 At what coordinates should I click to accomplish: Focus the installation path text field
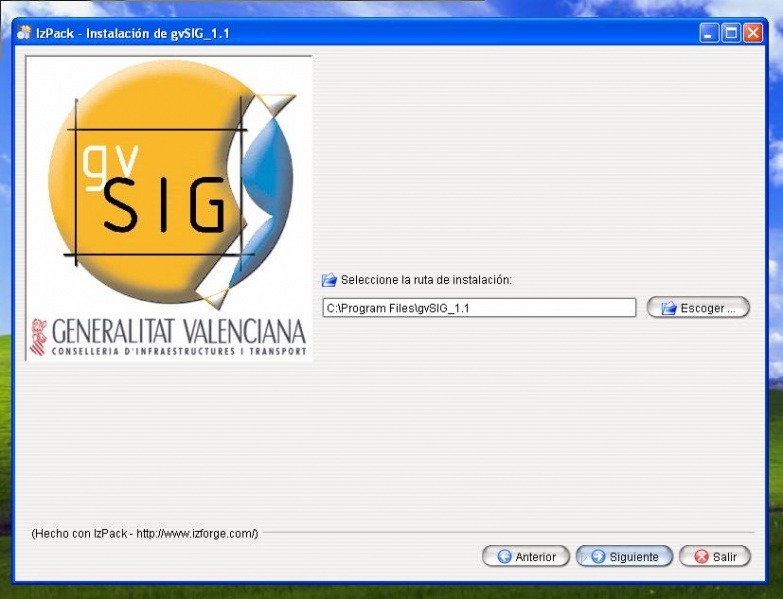(x=478, y=308)
